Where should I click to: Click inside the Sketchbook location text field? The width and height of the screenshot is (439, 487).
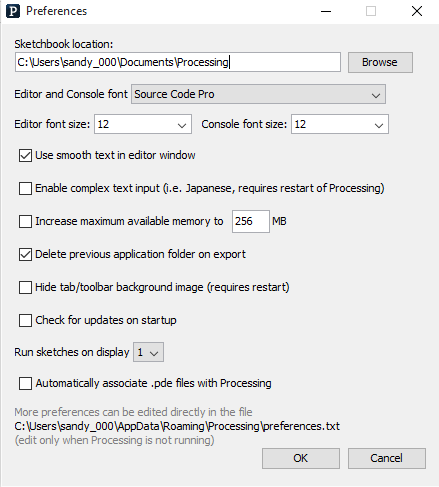[178, 62]
